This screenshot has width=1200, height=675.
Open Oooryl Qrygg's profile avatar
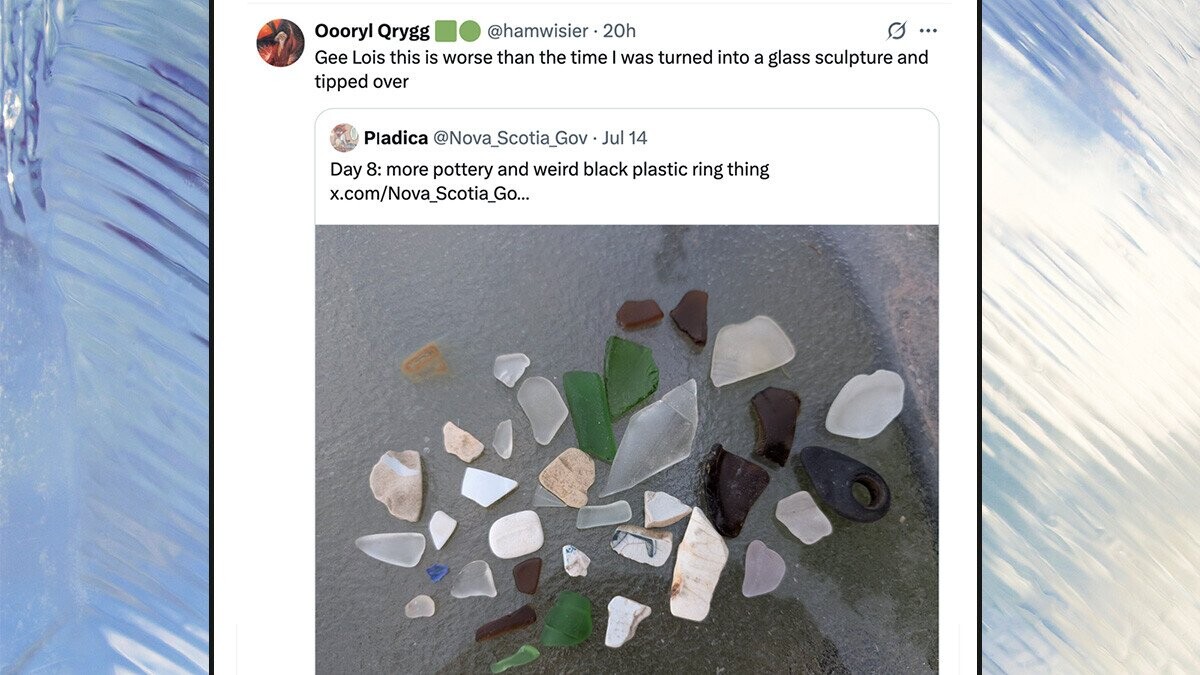280,43
